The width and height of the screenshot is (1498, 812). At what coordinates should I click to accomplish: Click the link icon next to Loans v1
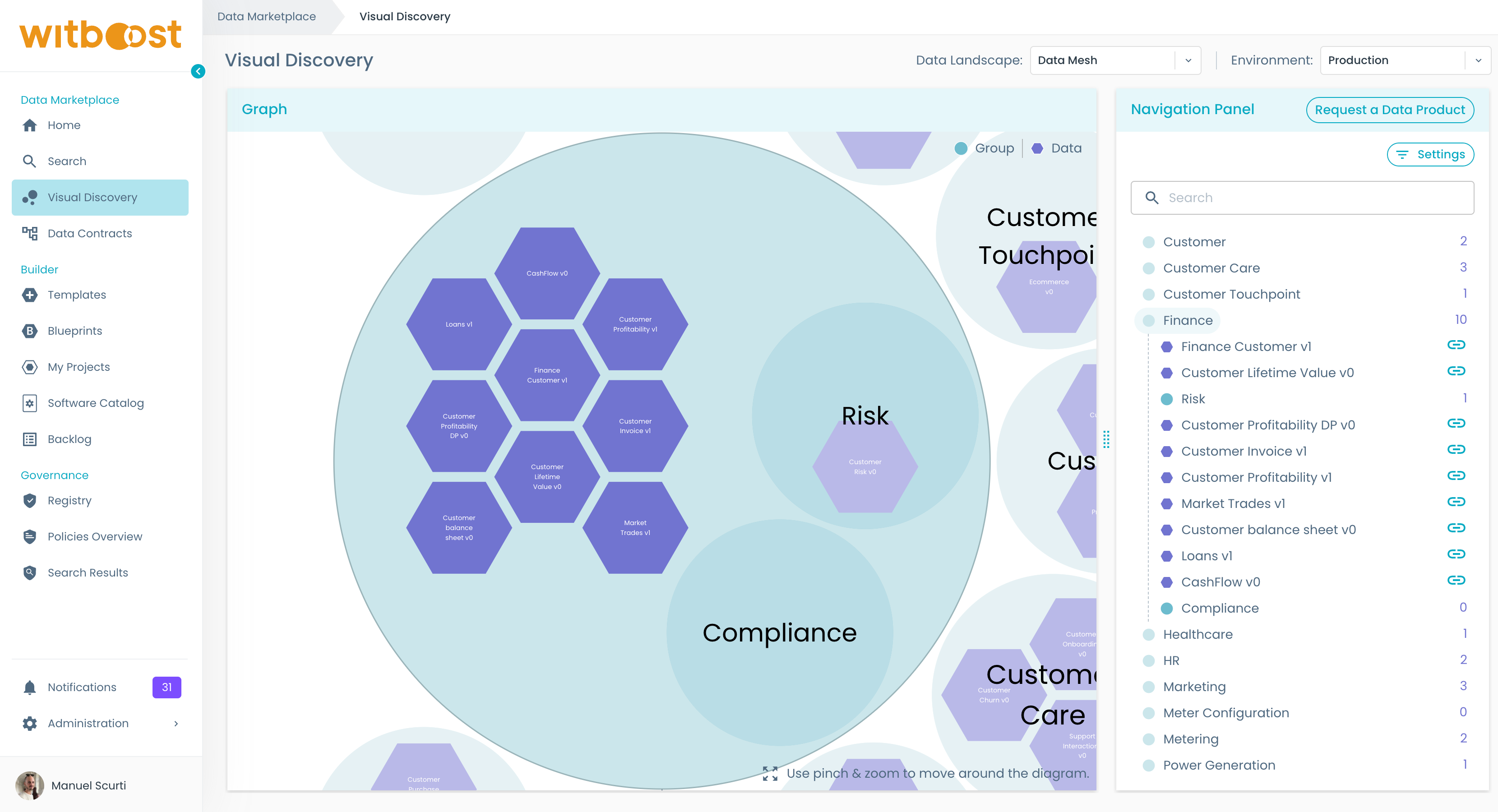(x=1456, y=554)
